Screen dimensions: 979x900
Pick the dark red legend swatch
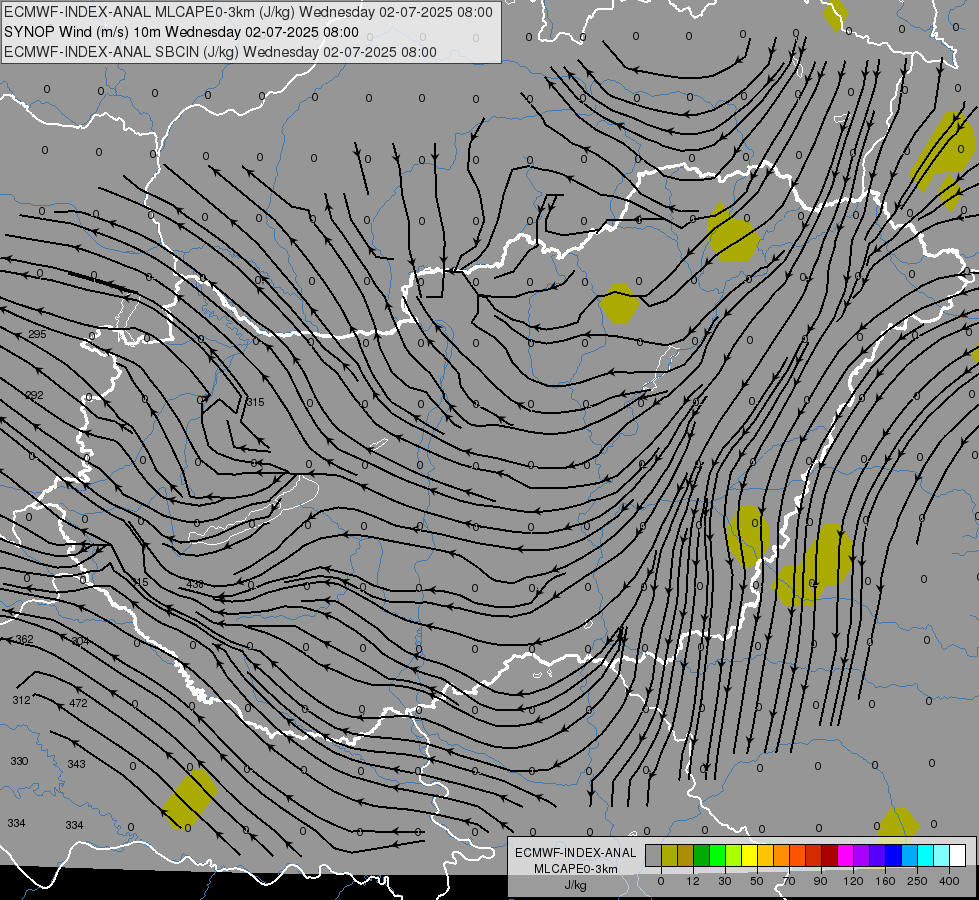tap(829, 855)
